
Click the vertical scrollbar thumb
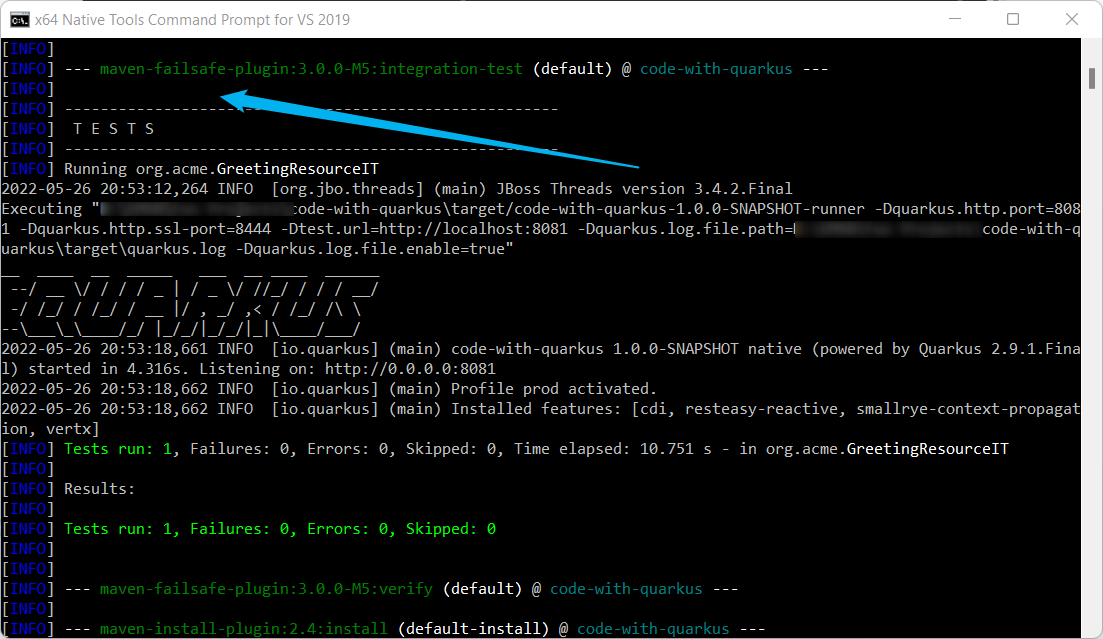click(1092, 78)
